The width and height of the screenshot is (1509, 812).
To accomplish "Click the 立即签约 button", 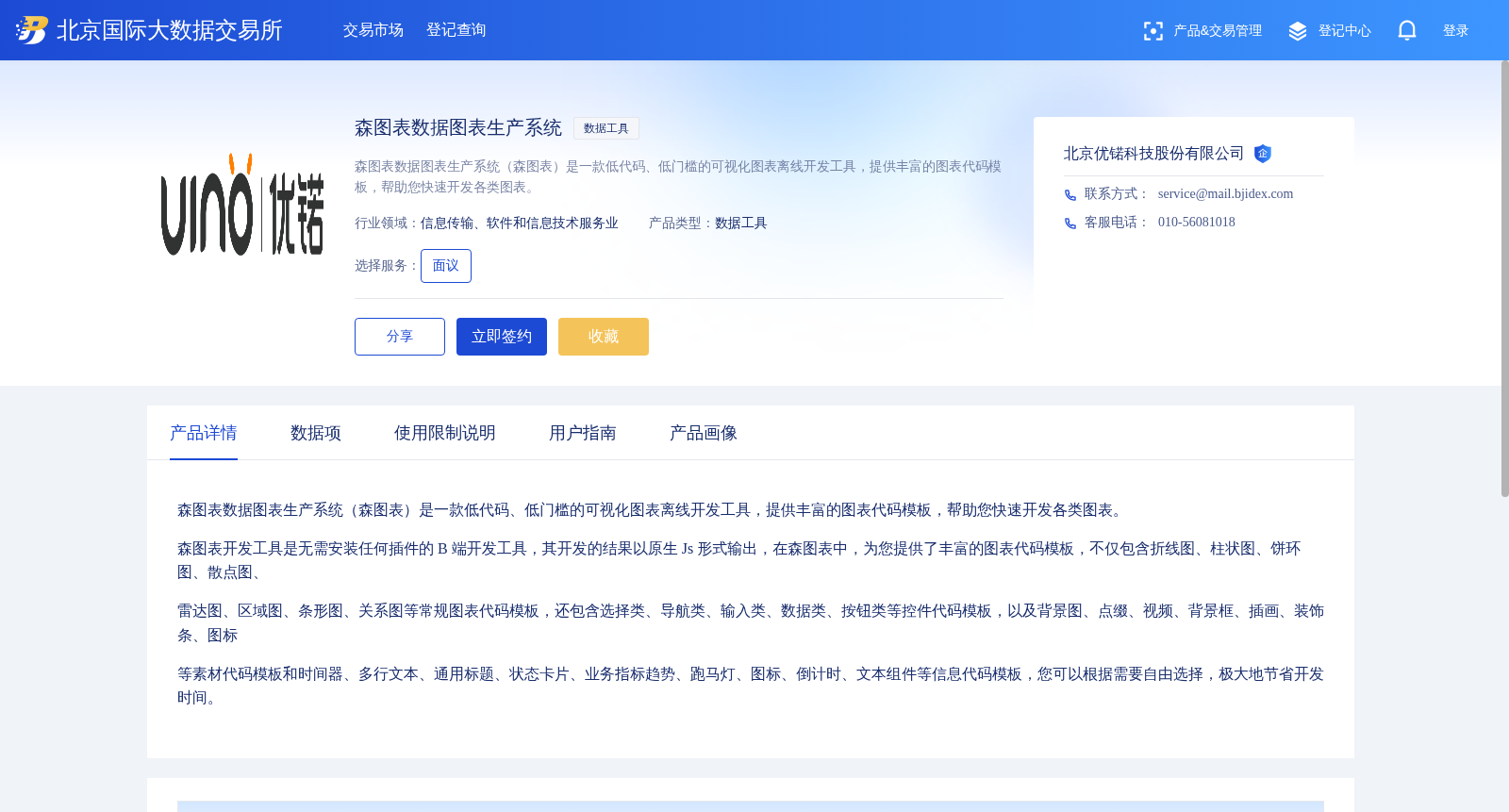I will 502,337.
